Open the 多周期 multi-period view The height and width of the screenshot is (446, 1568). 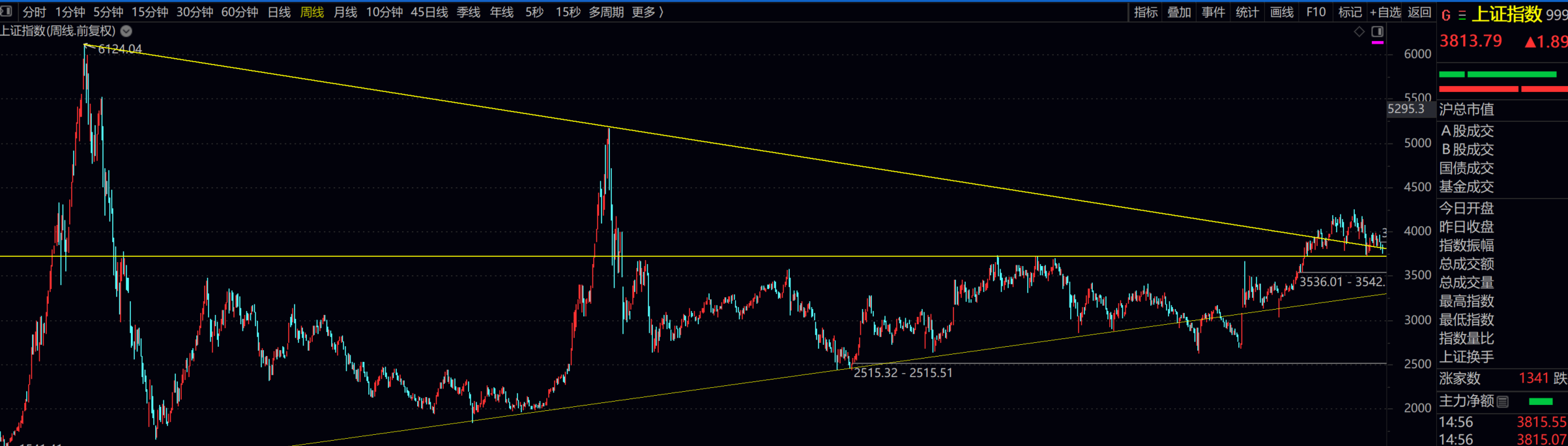coord(606,12)
